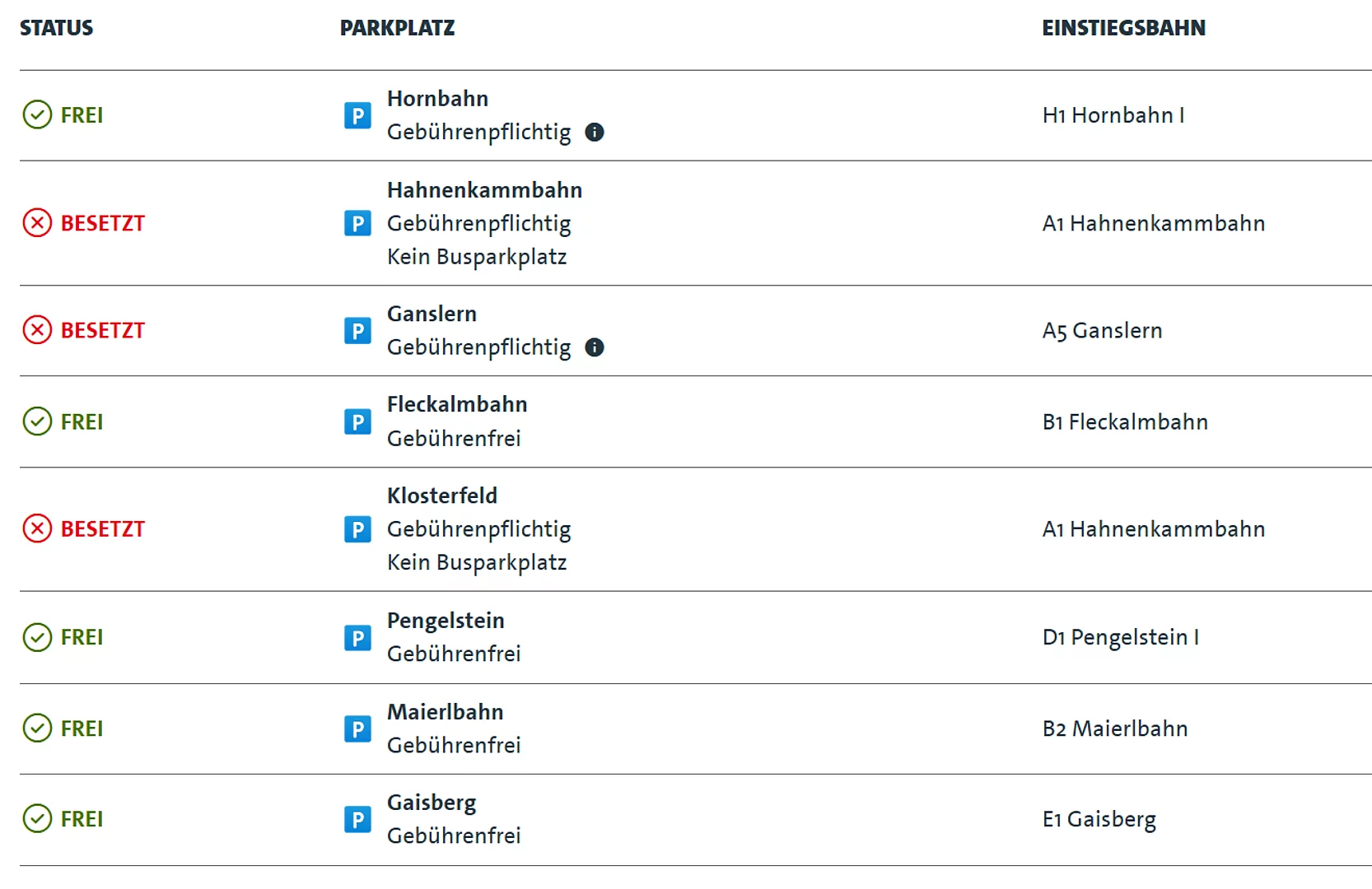Click the PARKPLATZ column header
This screenshot has width=1372, height=889.
pos(397,28)
